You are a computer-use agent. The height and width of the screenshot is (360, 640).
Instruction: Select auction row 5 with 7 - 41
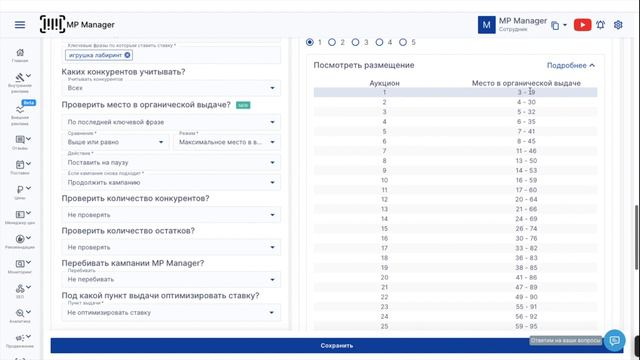(x=456, y=131)
